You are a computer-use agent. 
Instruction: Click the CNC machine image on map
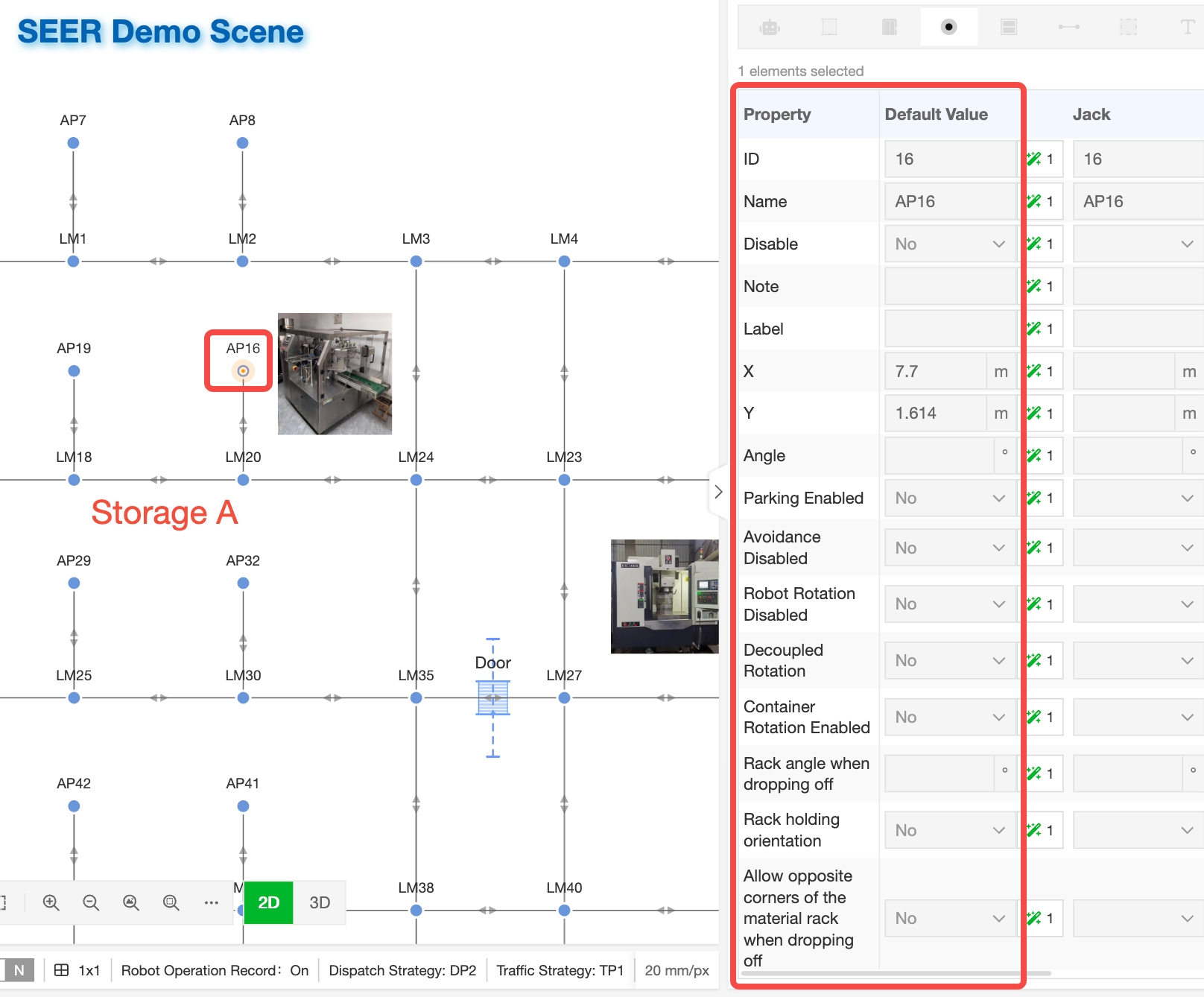pyautogui.click(x=665, y=596)
